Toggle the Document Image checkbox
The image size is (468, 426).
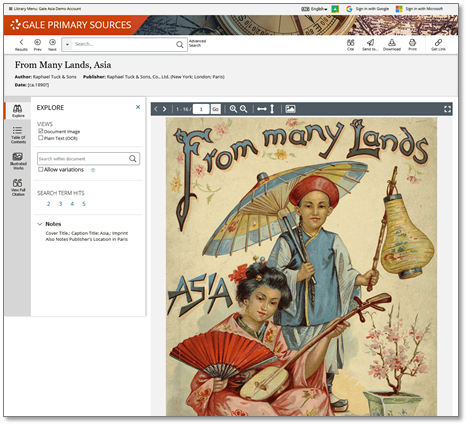[41, 131]
